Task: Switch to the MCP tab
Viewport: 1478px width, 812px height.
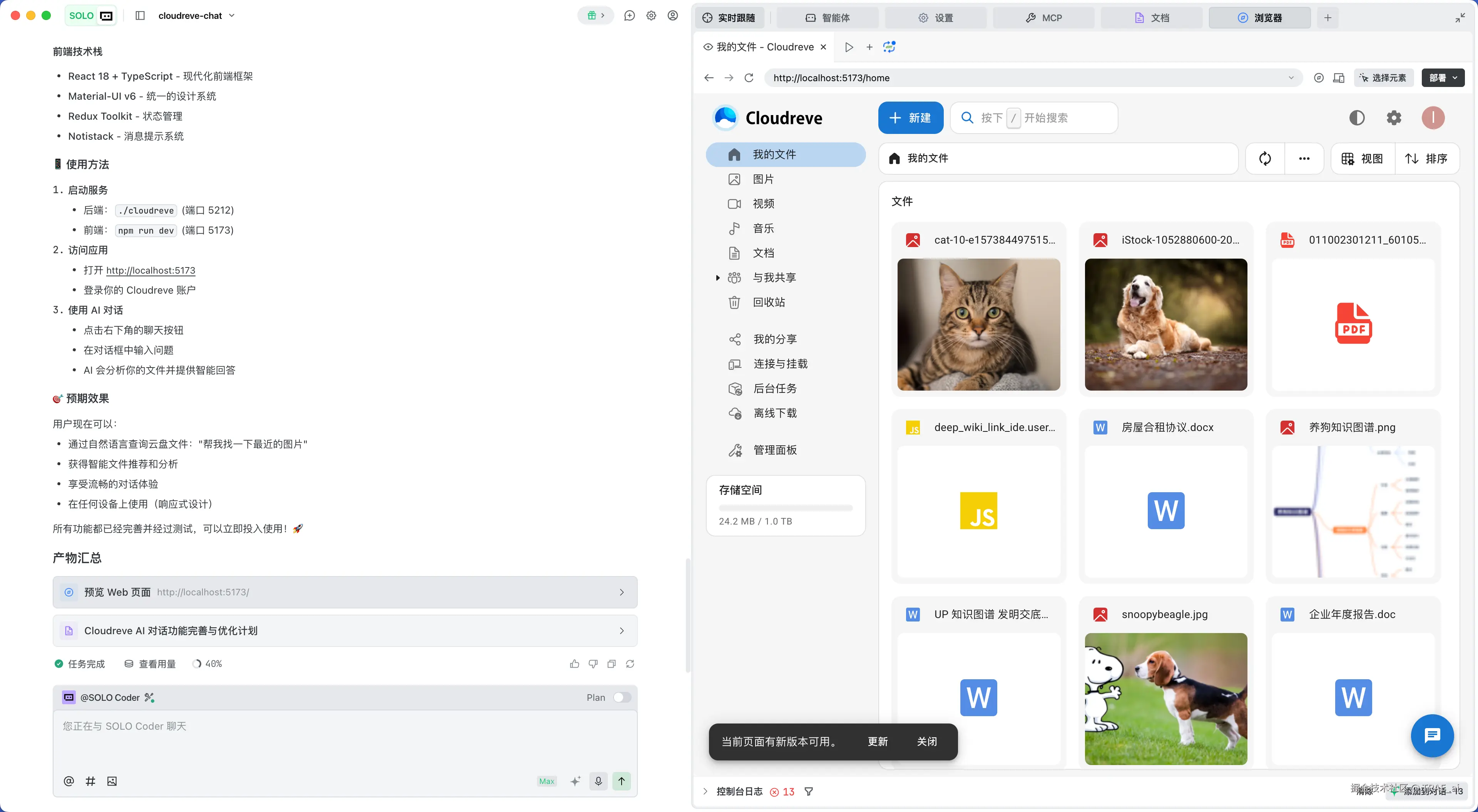Action: tap(1044, 18)
